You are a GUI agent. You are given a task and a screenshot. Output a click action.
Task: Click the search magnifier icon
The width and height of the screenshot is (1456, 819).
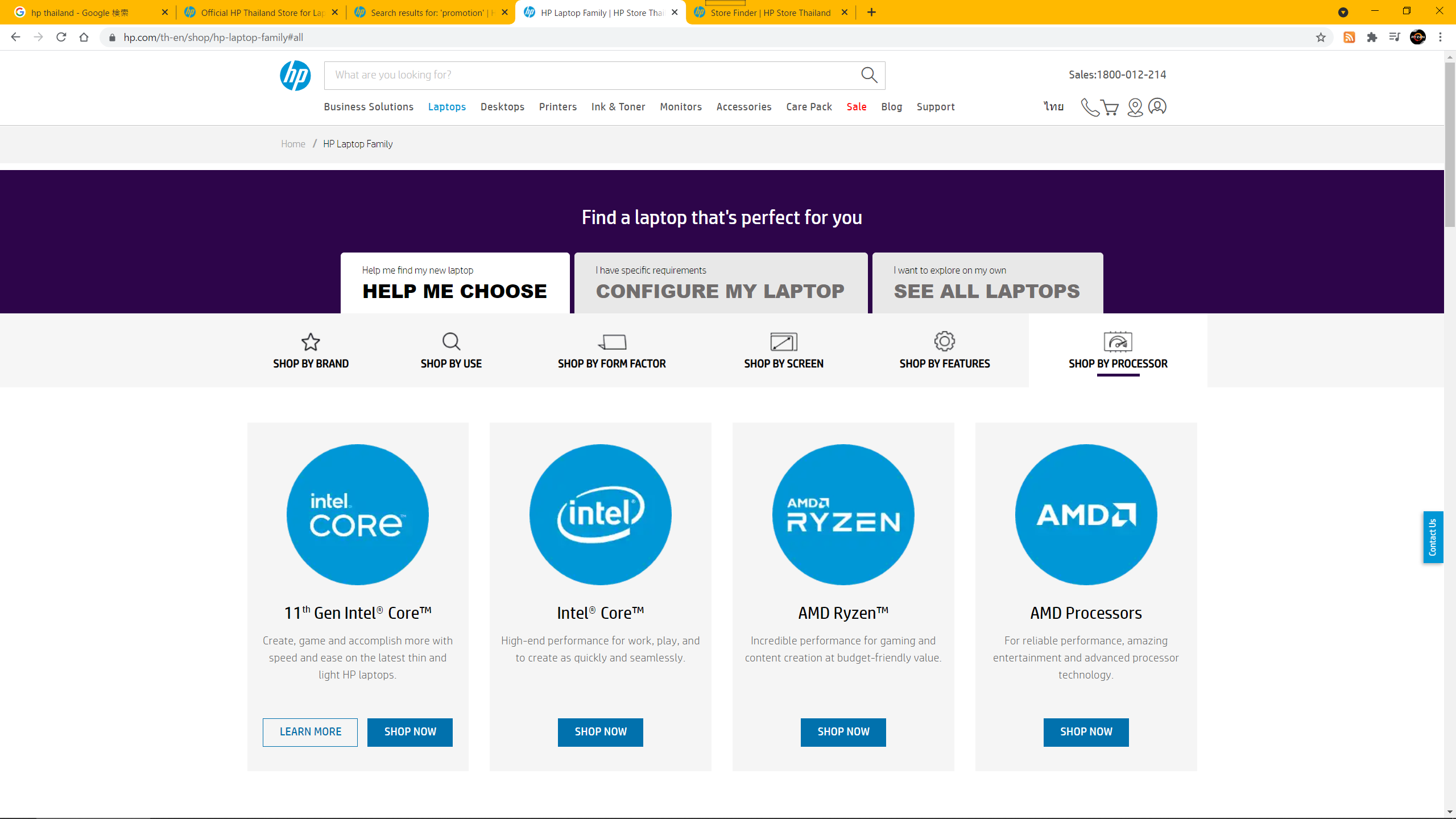(x=868, y=75)
